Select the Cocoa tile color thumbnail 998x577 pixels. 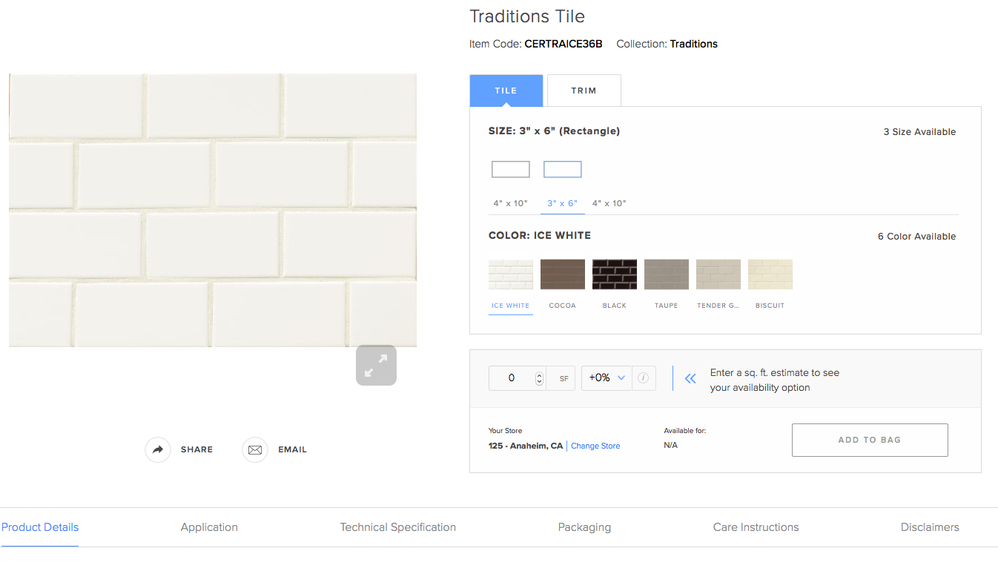562,275
